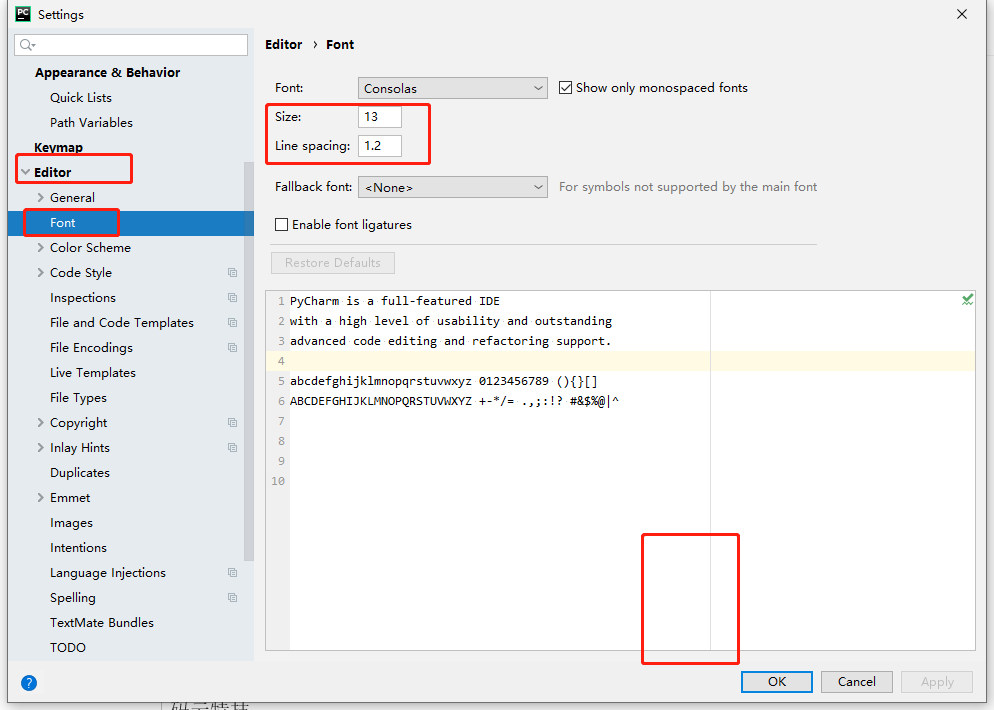Click the settings tree vertical scrollbar
The width and height of the screenshot is (994, 710).
[248, 361]
